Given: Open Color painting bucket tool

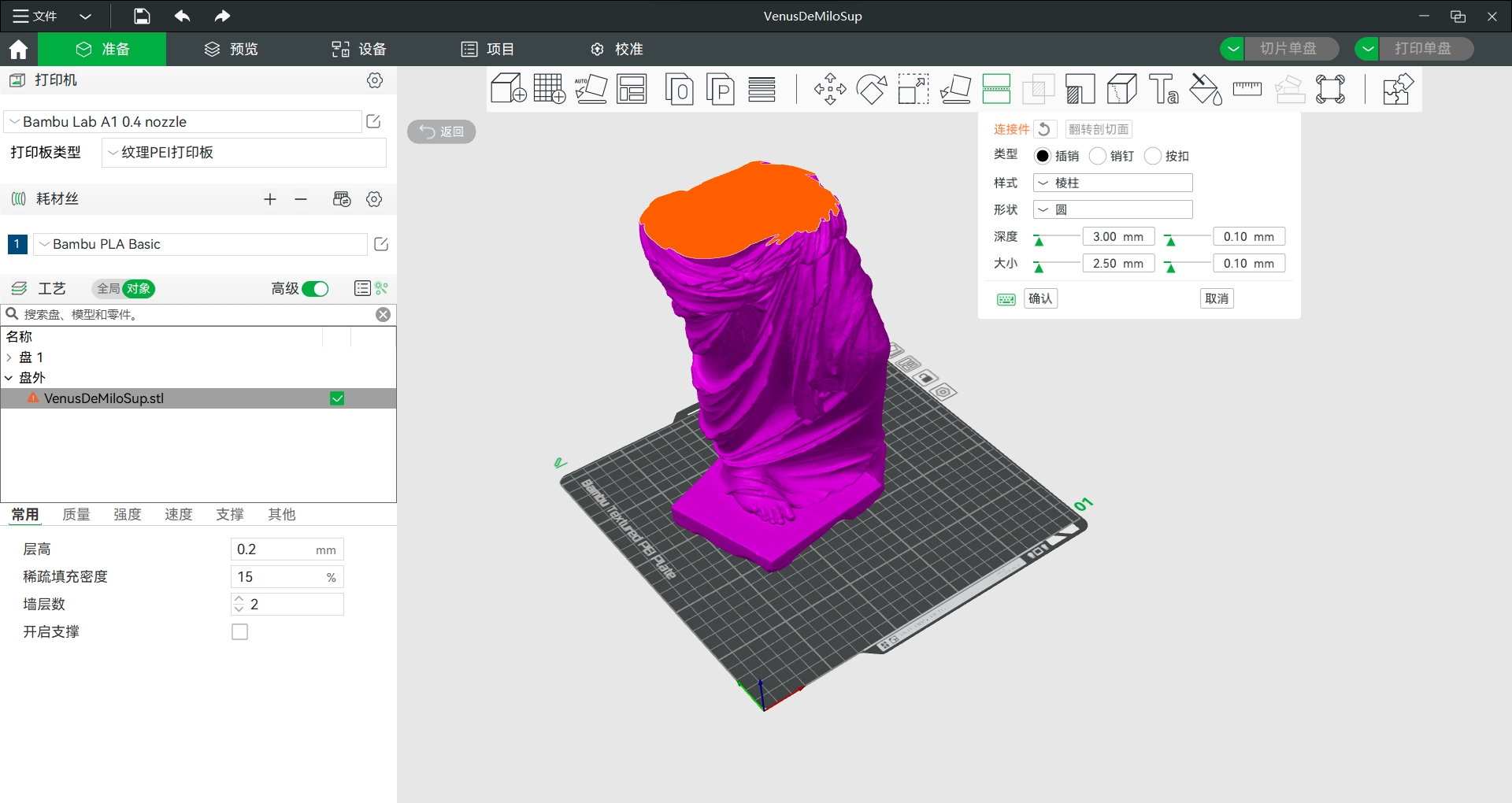Looking at the screenshot, I should tap(1206, 89).
